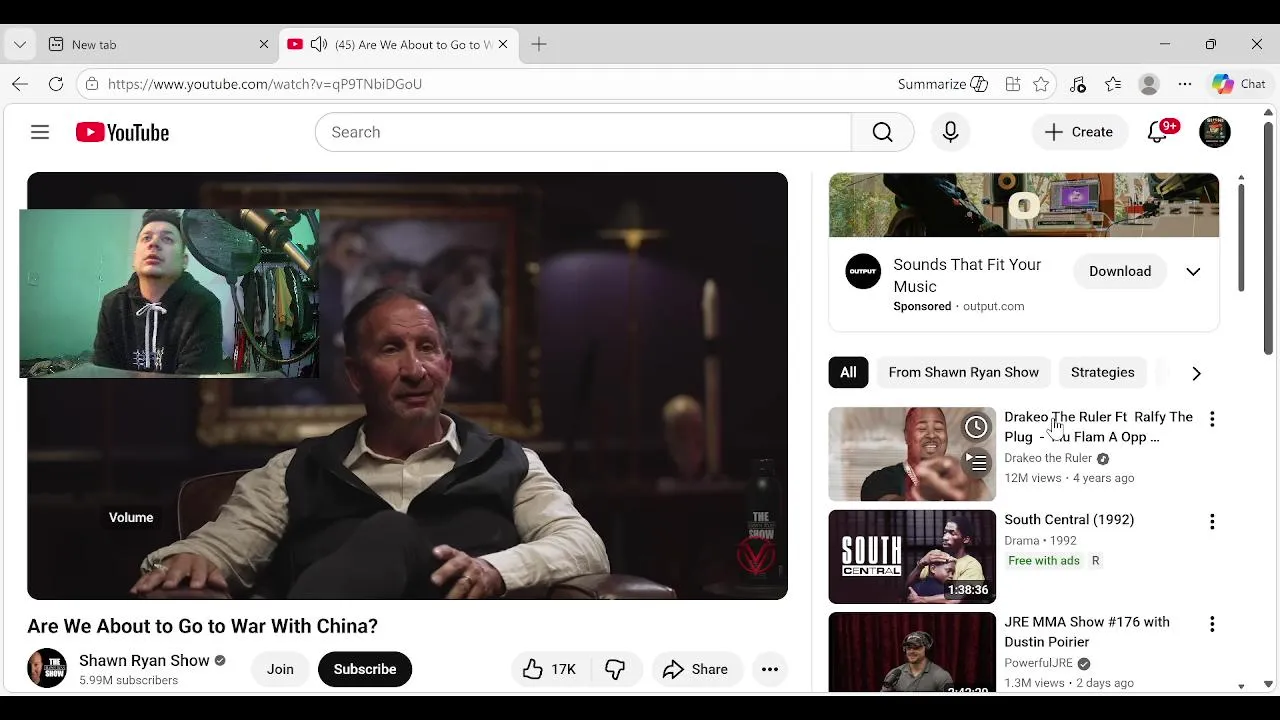Viewport: 1280px width, 720px height.
Task: Open options for JRE MMA Show video
Action: [x=1212, y=624]
